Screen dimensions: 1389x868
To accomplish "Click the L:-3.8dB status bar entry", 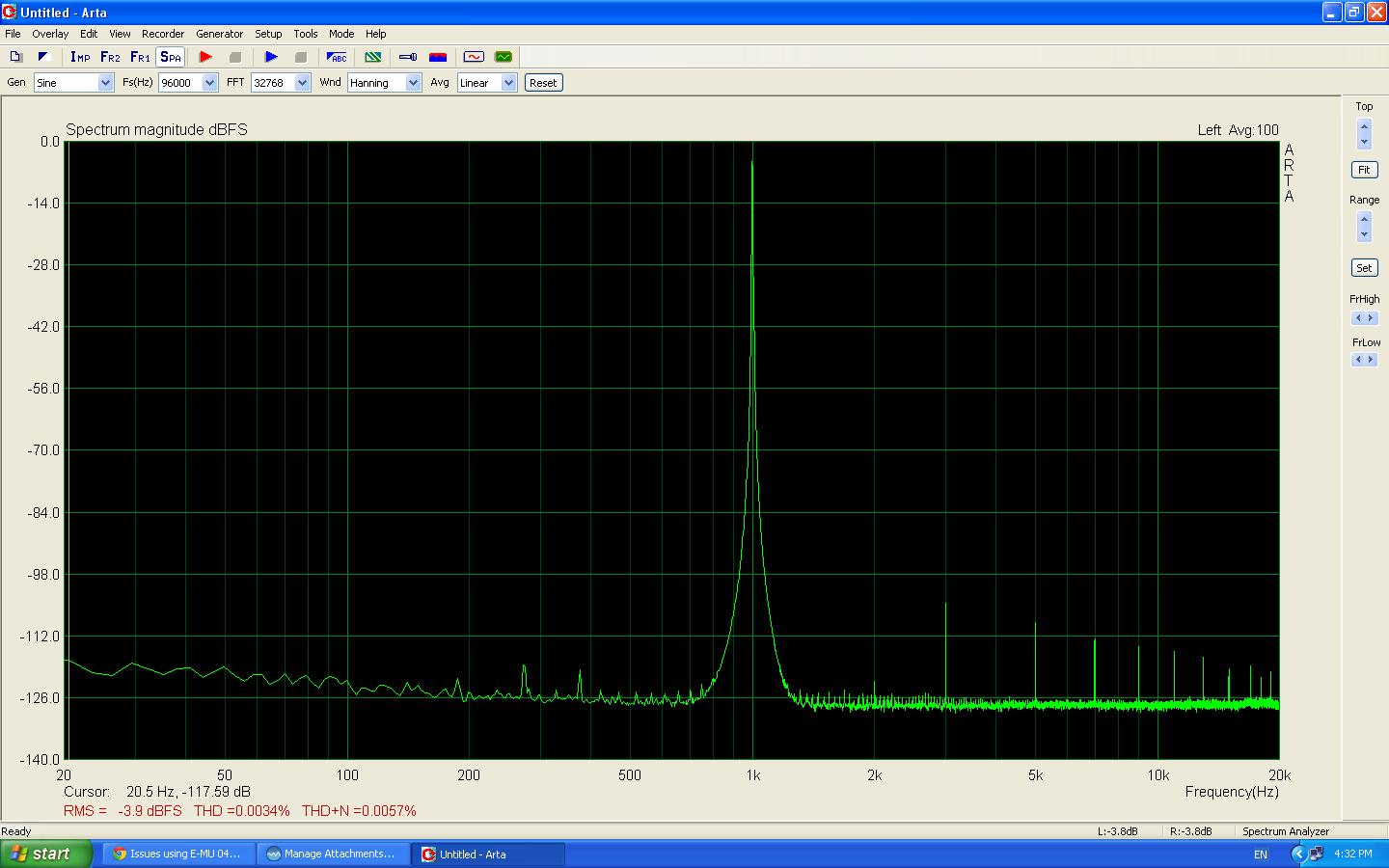I will pyautogui.click(x=1117, y=831).
